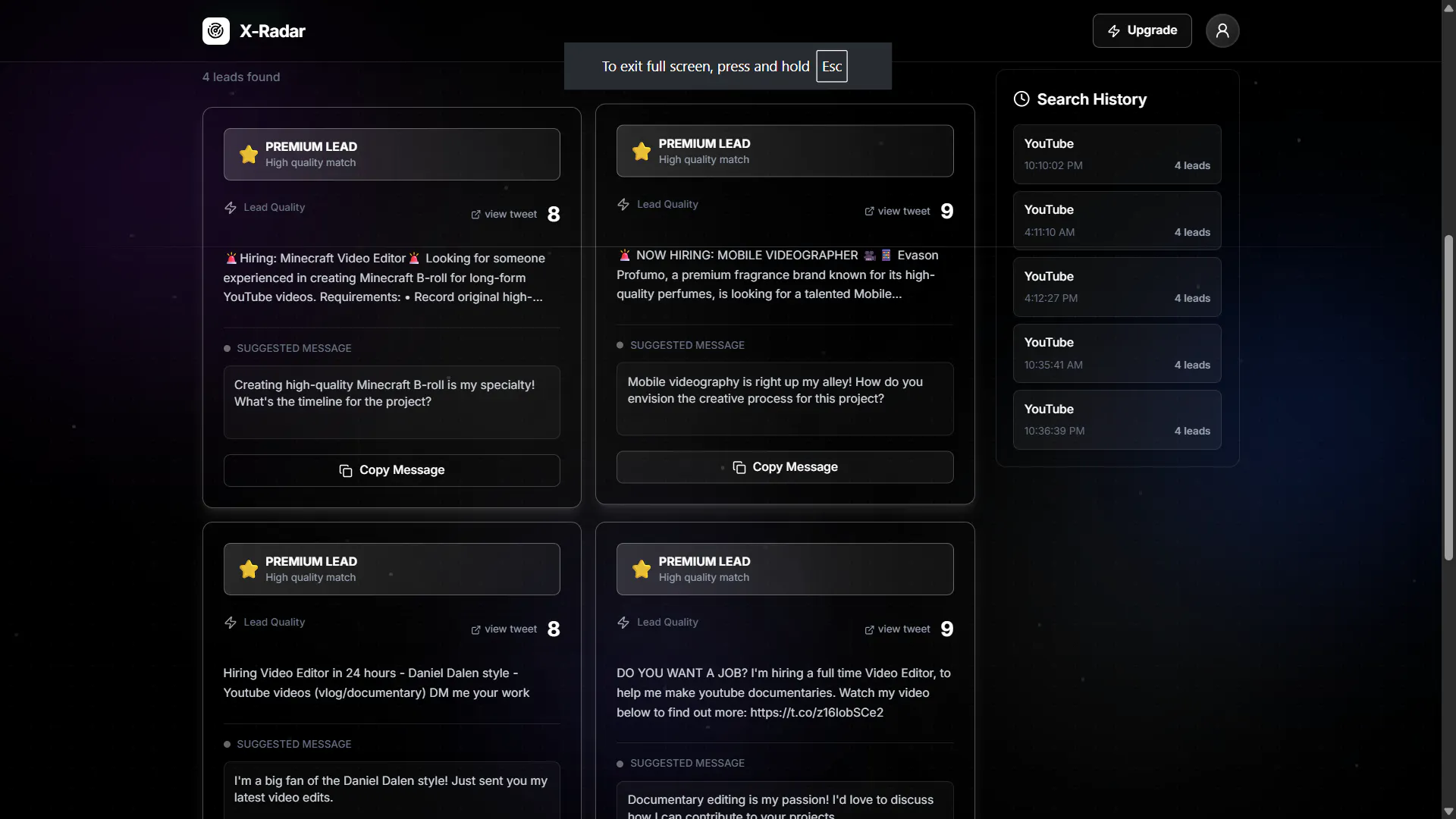Click the t.co link in documentaries tweet

(x=817, y=713)
